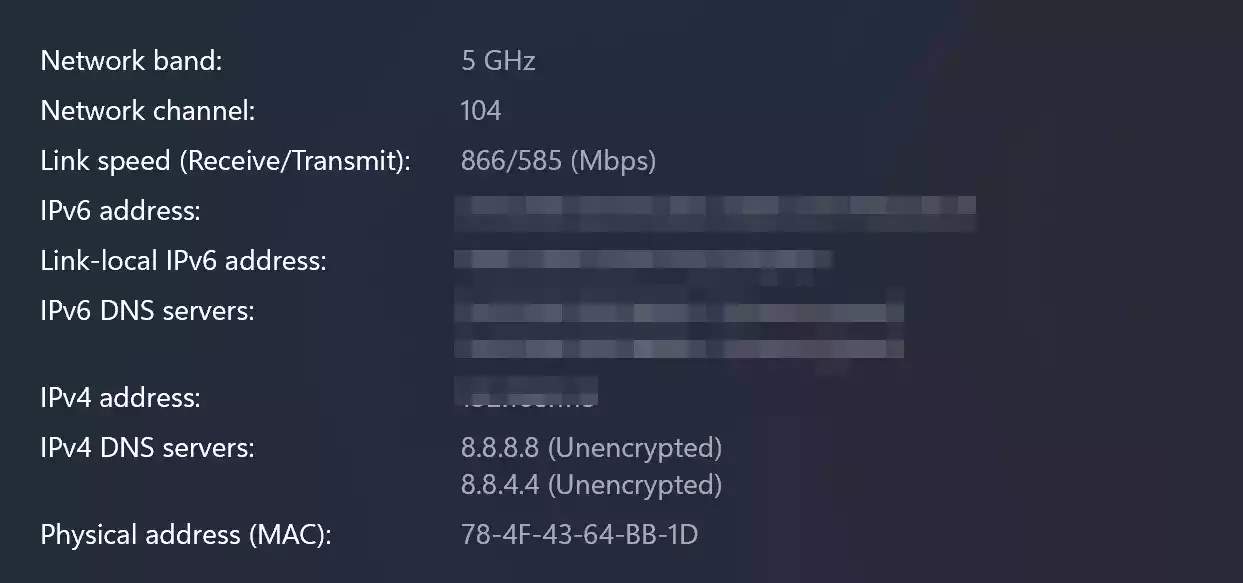Select the link speed value 866/585 Mbps
The image size is (1243, 583).
coord(558,160)
